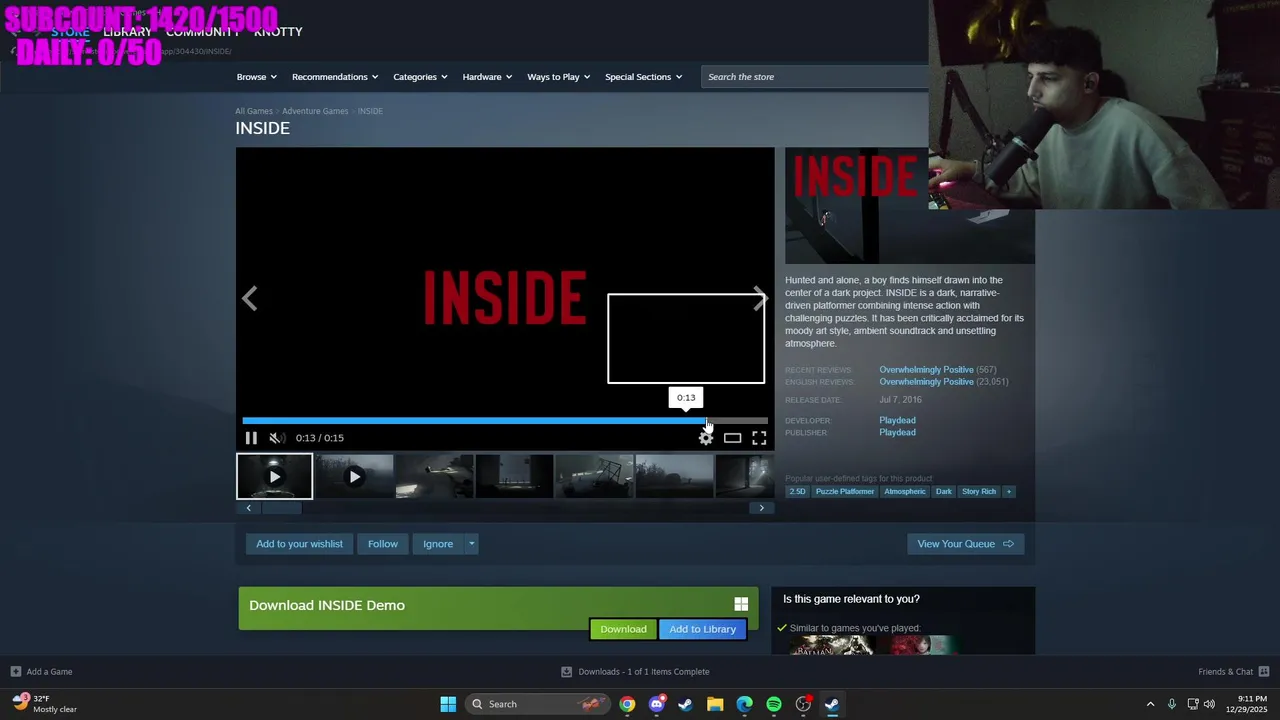The height and width of the screenshot is (720, 1280).
Task: Select the Dark tag
Action: (944, 492)
